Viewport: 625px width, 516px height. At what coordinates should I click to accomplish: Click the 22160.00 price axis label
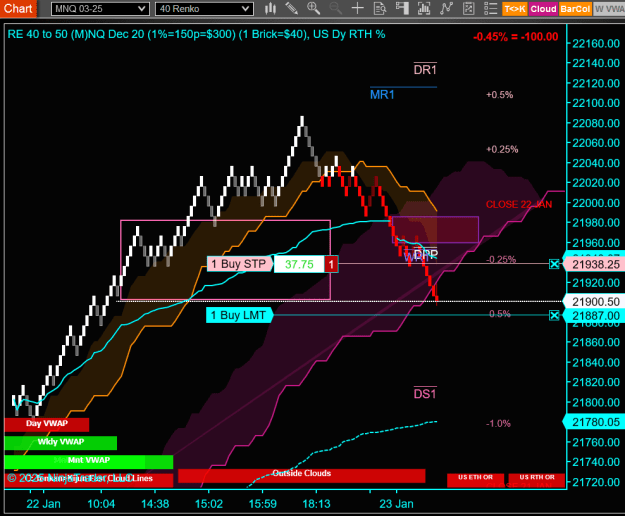point(596,43)
